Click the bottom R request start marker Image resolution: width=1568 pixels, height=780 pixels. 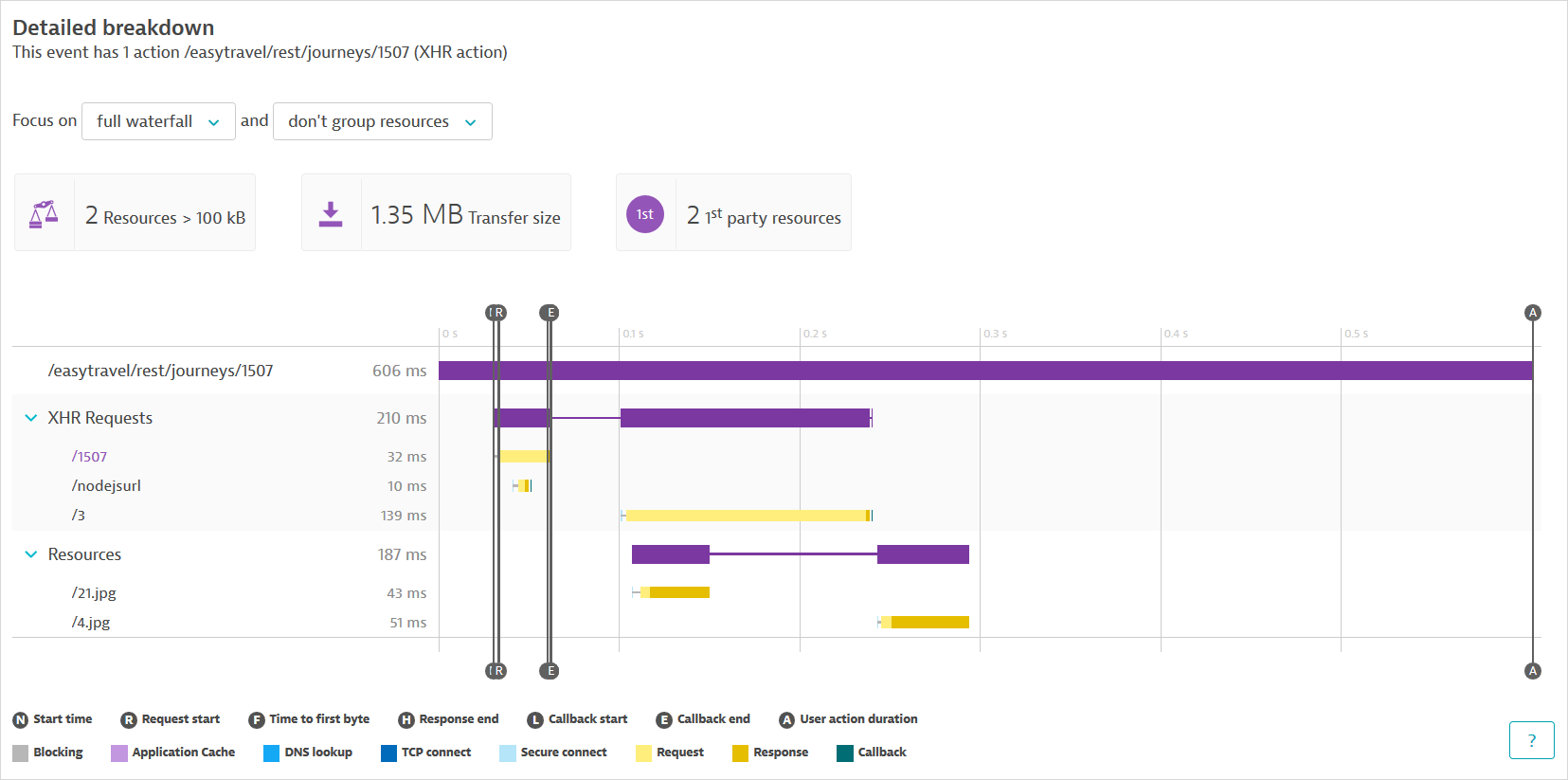pos(499,671)
